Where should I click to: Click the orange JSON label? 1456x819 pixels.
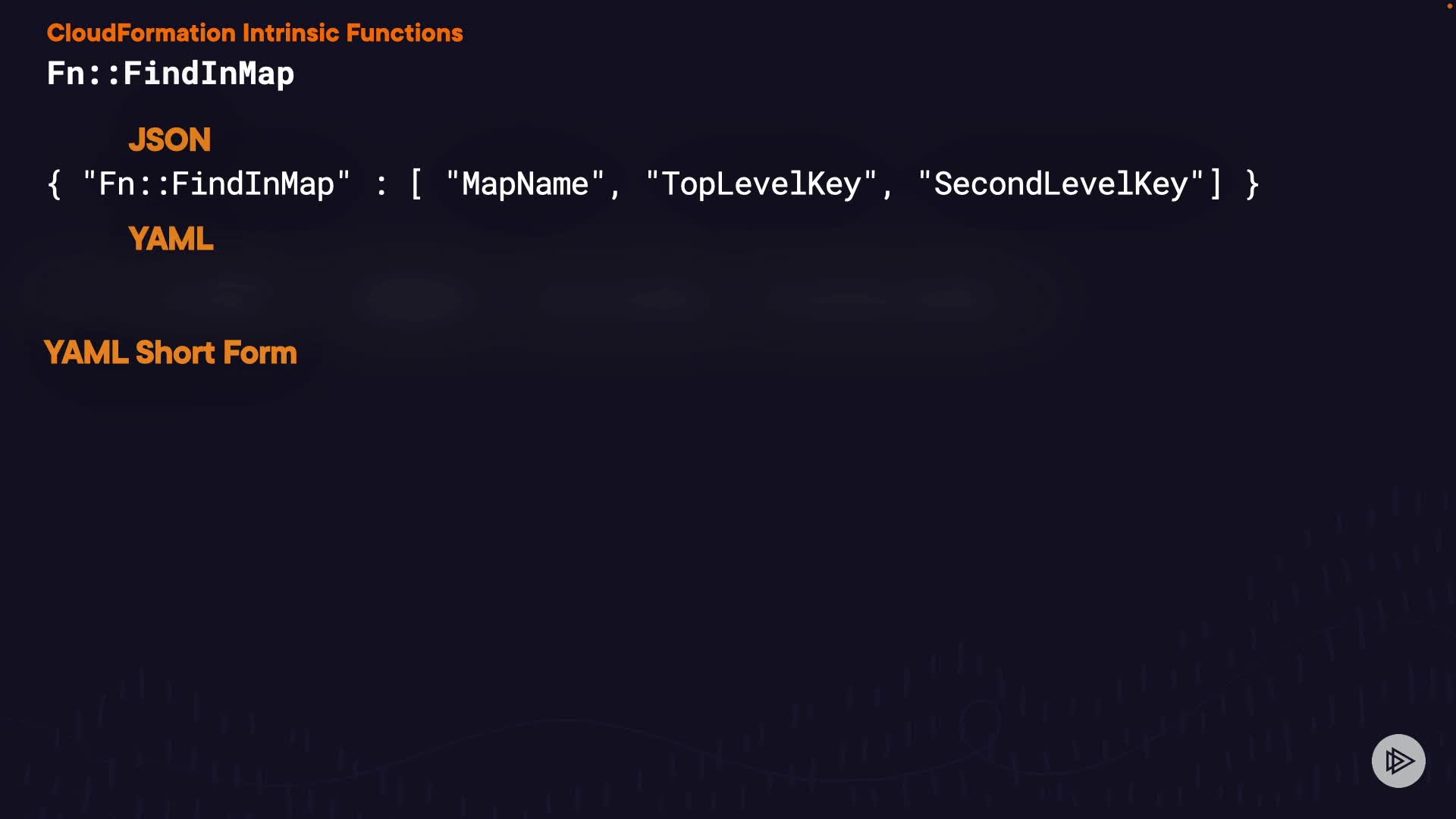(170, 140)
